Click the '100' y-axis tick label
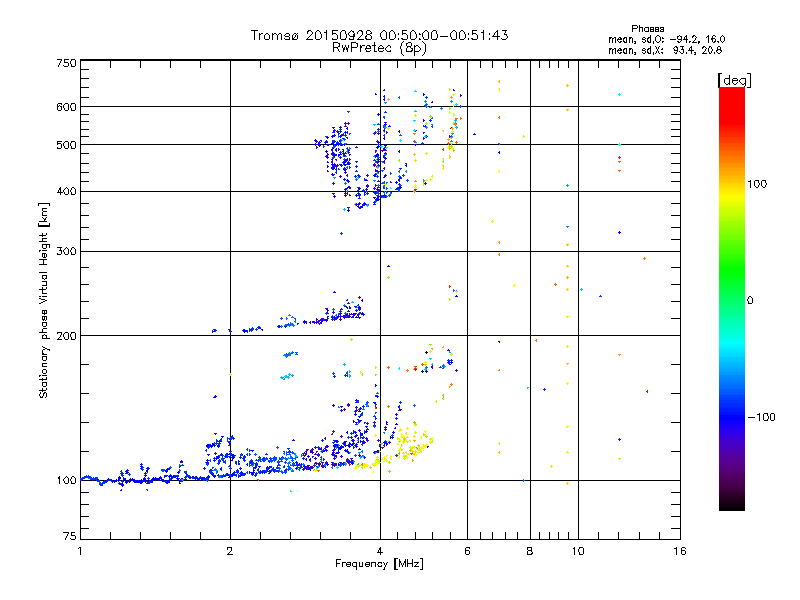Image resolution: width=800 pixels, height=600 pixels. pyautogui.click(x=66, y=481)
